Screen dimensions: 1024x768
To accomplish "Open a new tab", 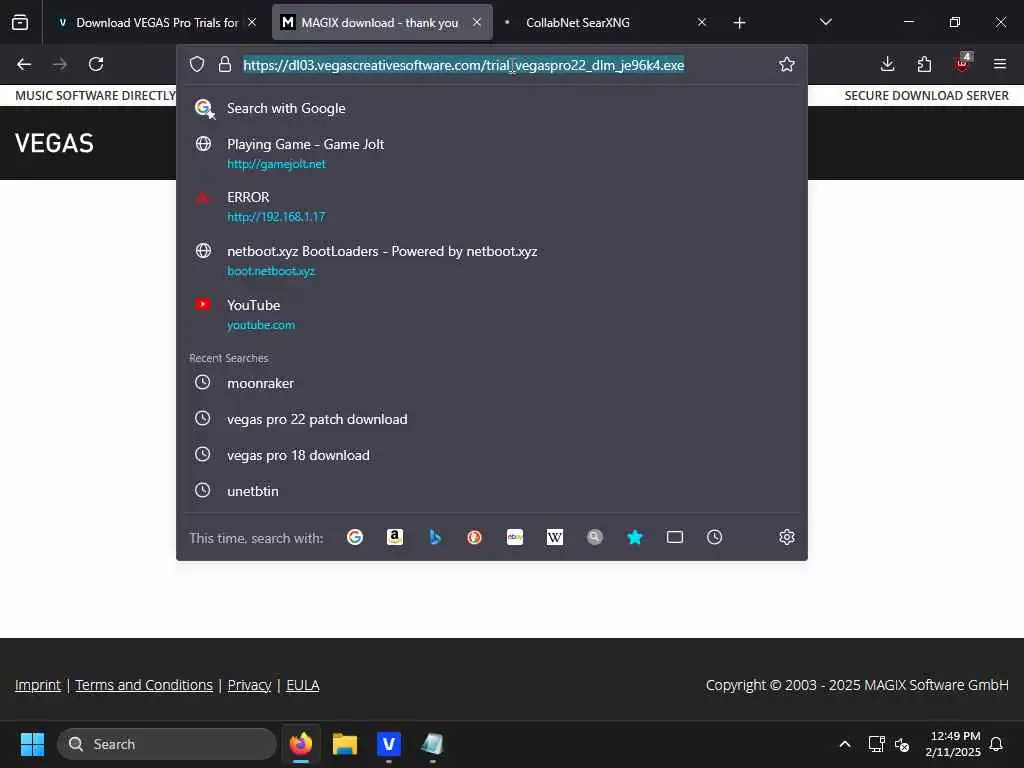I will point(739,23).
